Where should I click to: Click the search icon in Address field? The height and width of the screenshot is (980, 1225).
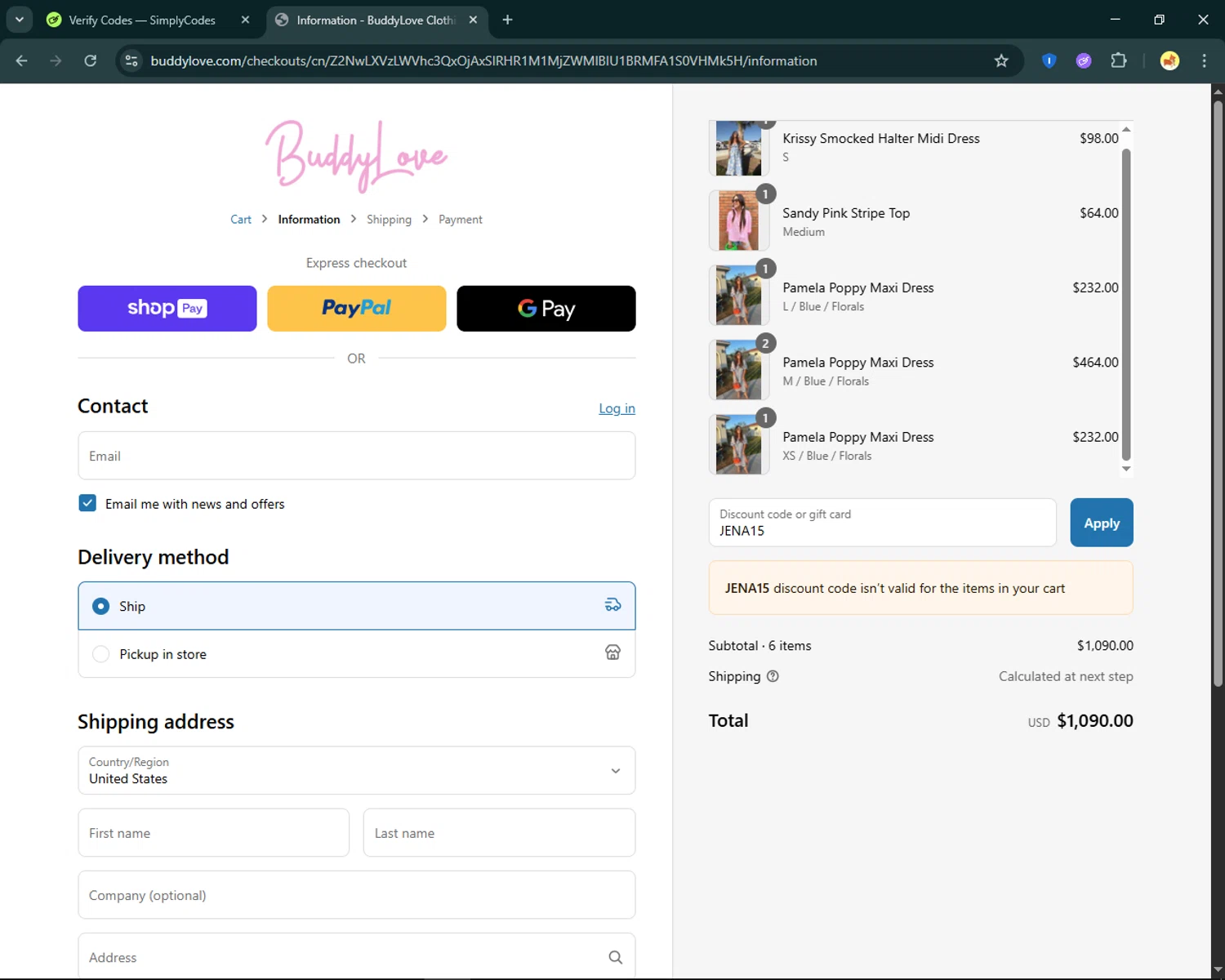pos(615,957)
